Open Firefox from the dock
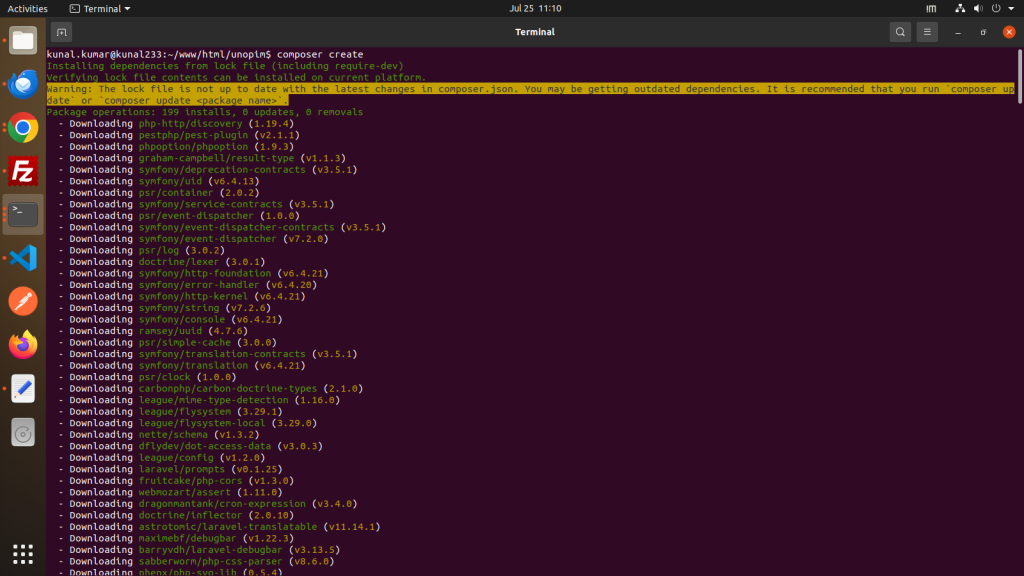 pyautogui.click(x=23, y=345)
